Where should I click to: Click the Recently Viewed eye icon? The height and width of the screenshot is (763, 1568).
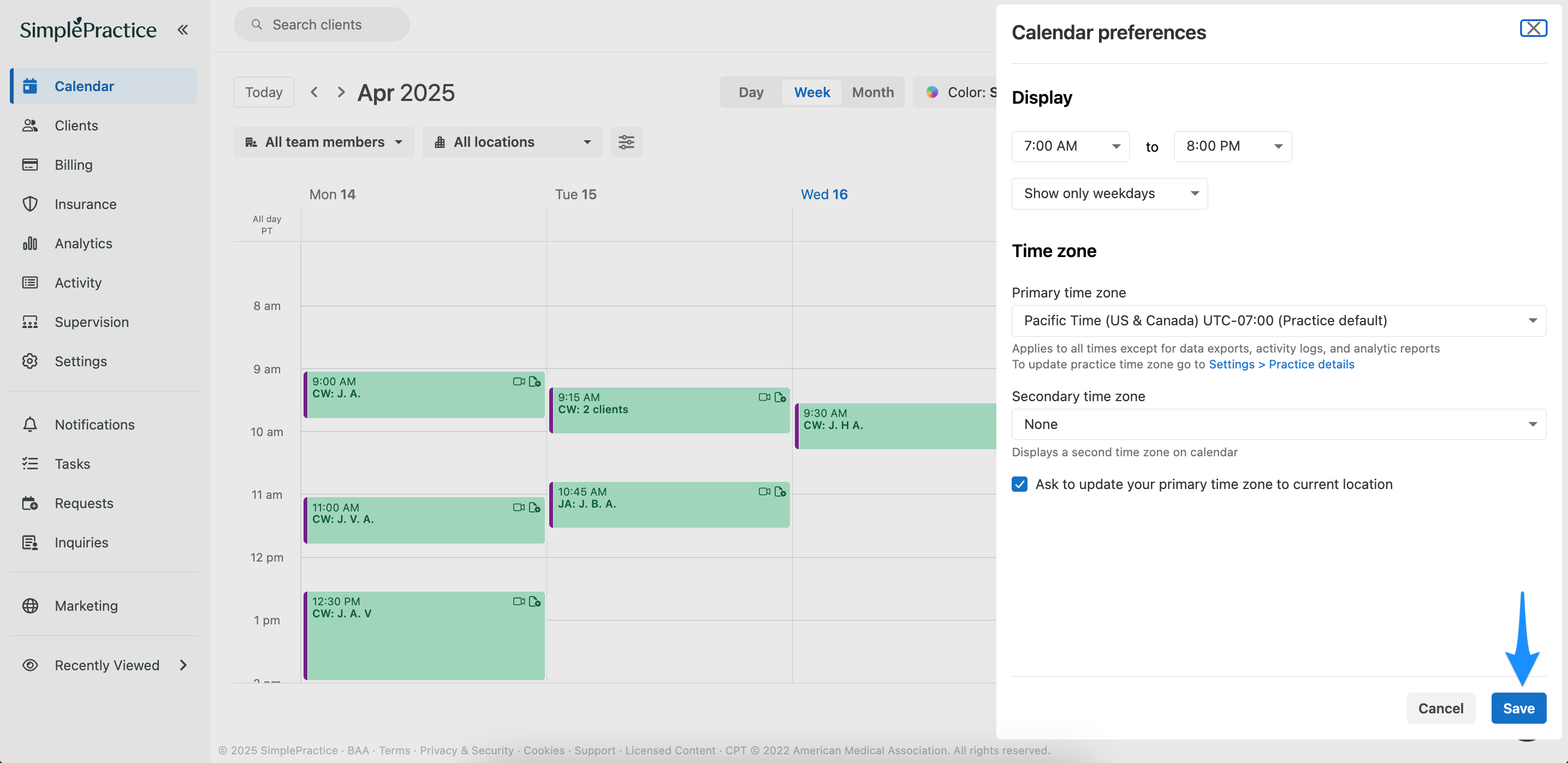30,665
